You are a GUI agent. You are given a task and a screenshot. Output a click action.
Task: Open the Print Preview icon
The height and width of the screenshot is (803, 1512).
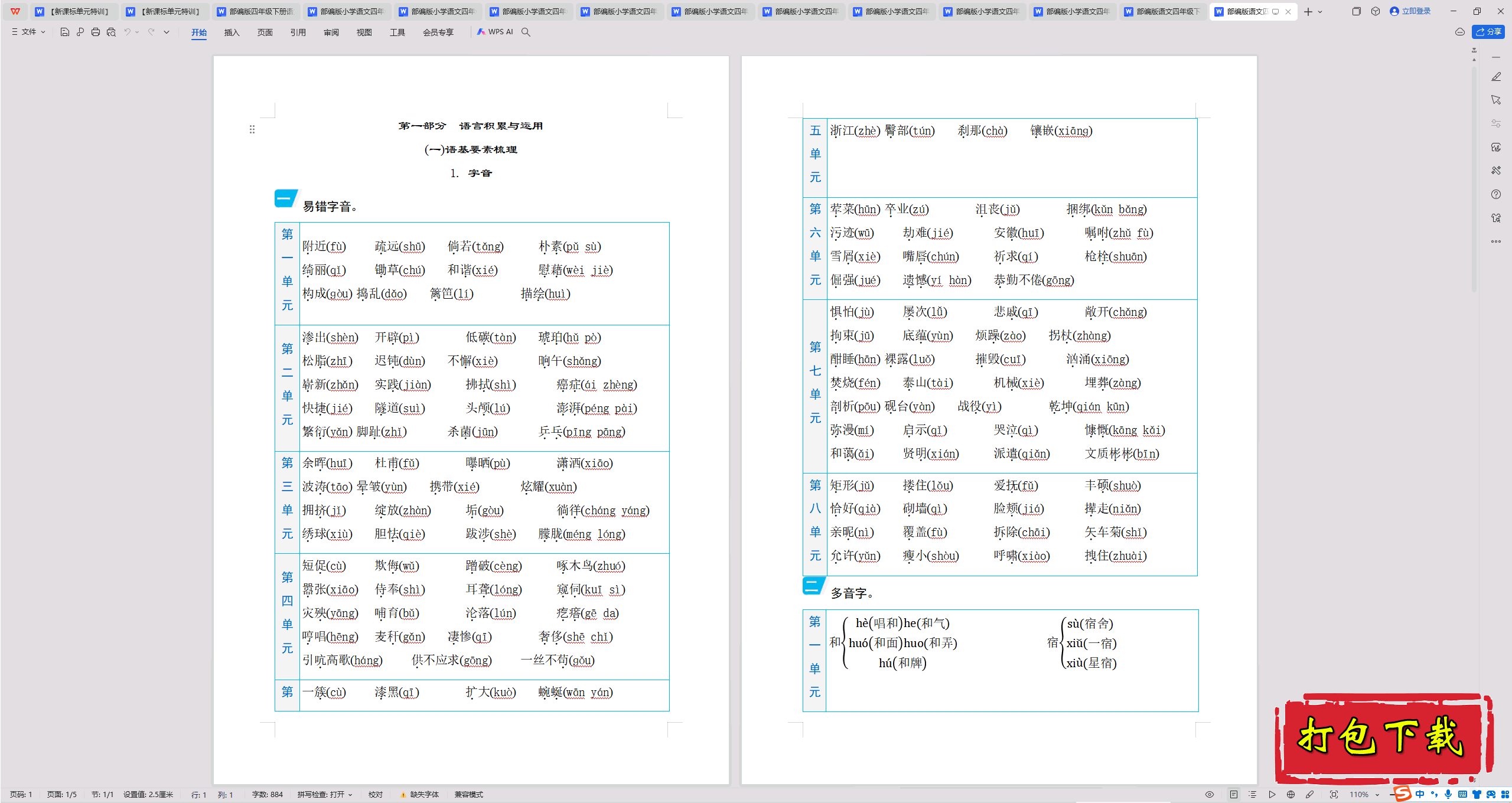pyautogui.click(x=111, y=32)
